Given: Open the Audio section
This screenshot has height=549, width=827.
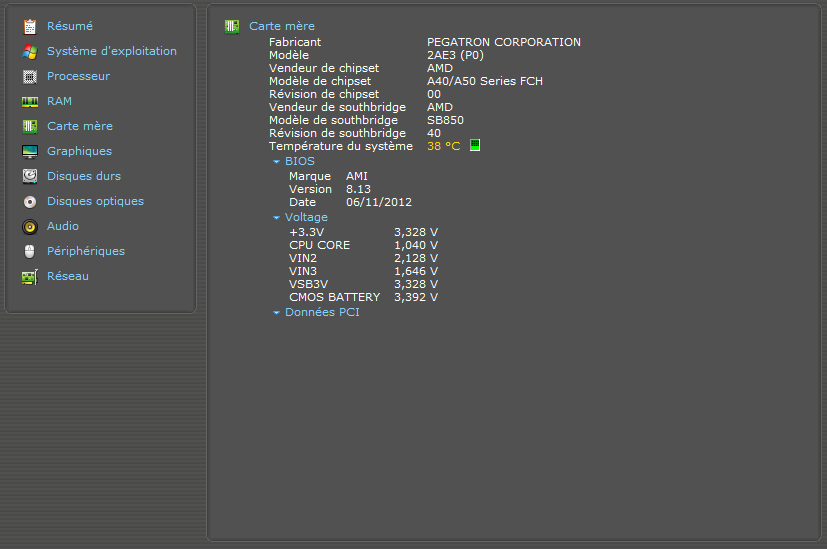Looking at the screenshot, I should [63, 226].
